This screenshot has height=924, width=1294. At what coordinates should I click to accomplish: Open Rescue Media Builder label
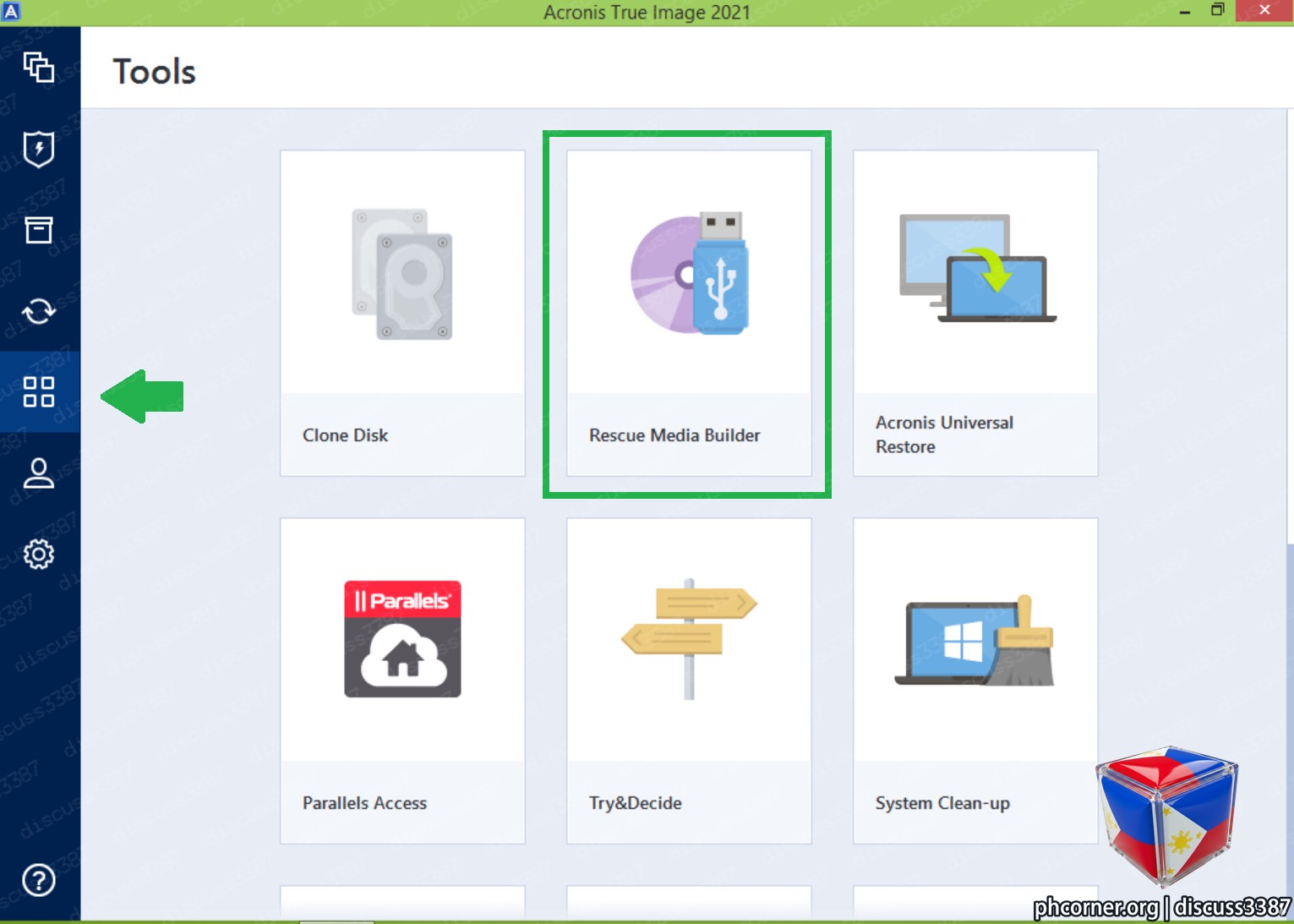click(674, 435)
